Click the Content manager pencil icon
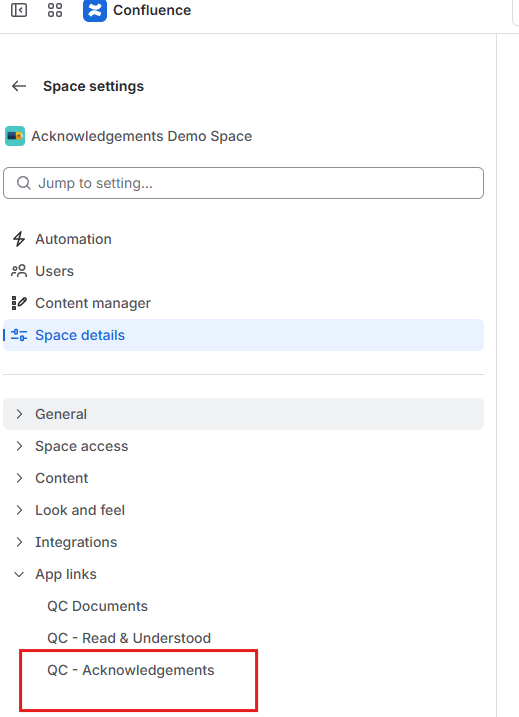The height and width of the screenshot is (717, 519). (x=19, y=303)
